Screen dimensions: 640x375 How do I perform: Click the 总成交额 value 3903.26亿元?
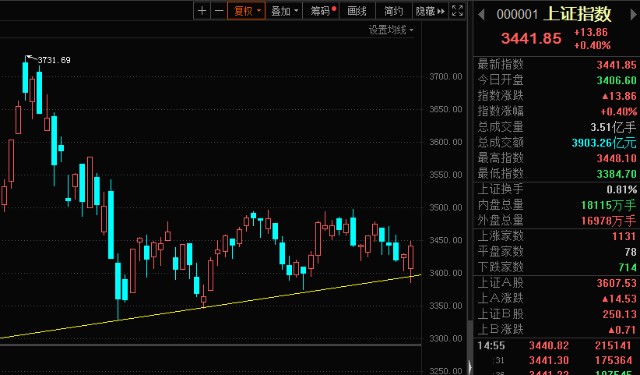(x=604, y=142)
